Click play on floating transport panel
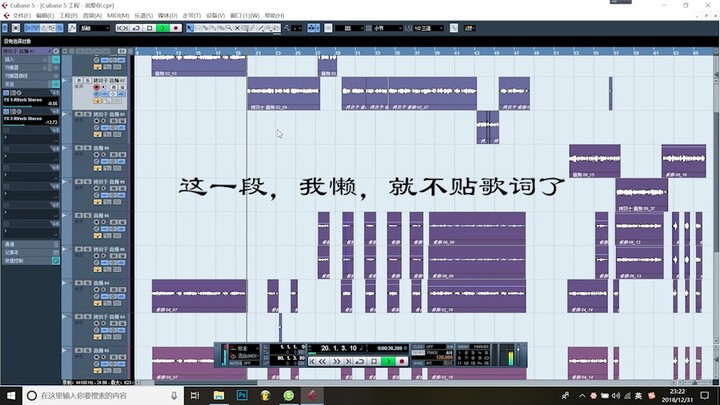720x405 pixels. (x=388, y=361)
